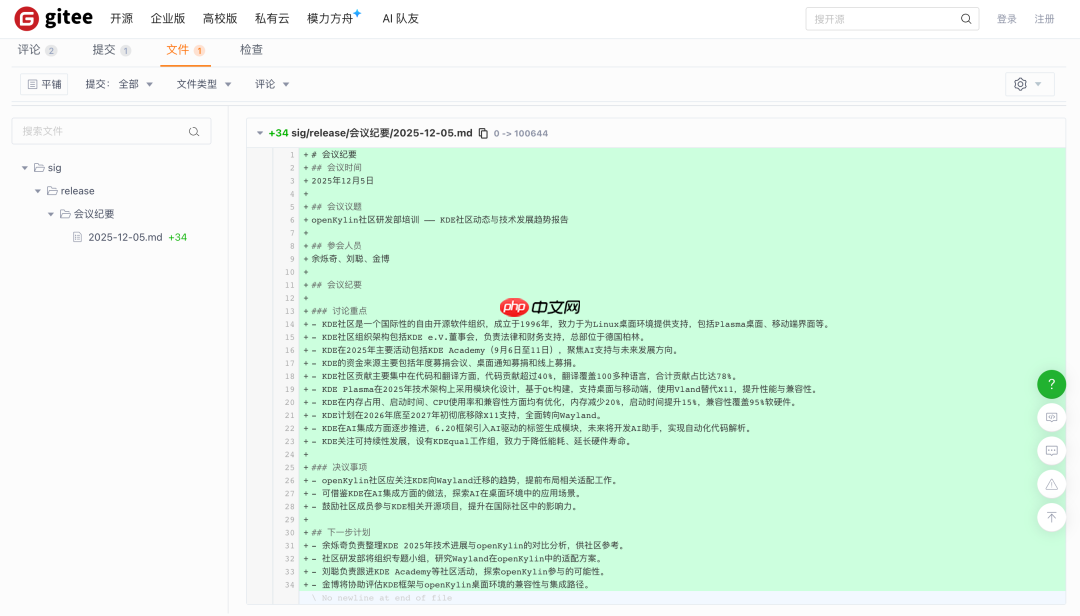
Task: Open the green help question-mark button
Action: coord(1051,384)
